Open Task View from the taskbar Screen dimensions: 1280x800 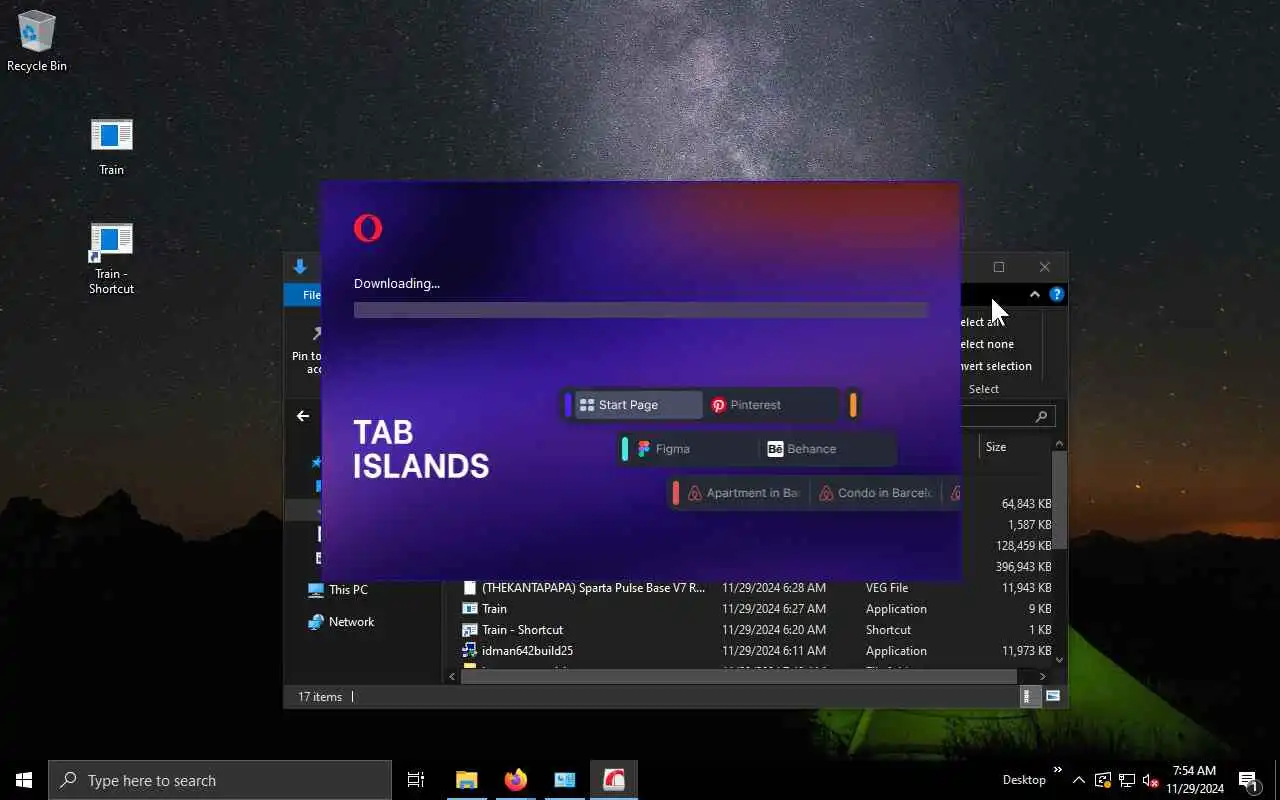pyautogui.click(x=416, y=780)
